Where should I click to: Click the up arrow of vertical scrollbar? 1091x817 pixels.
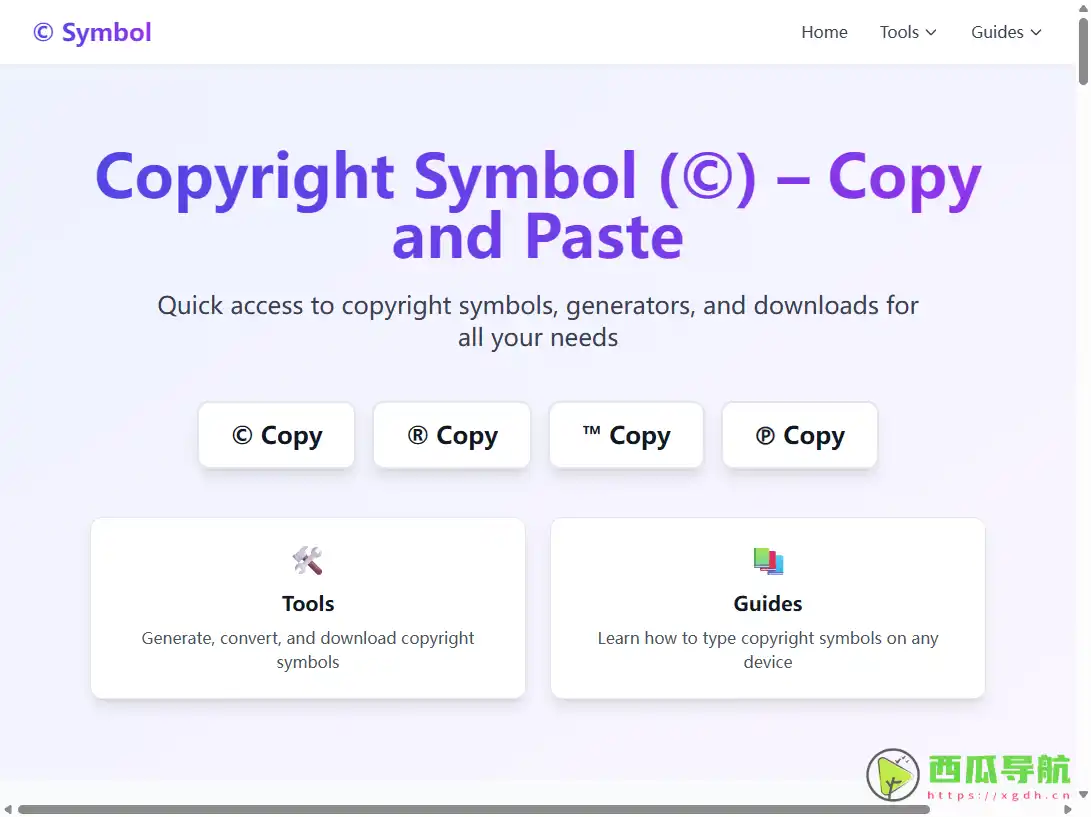[x=1083, y=8]
